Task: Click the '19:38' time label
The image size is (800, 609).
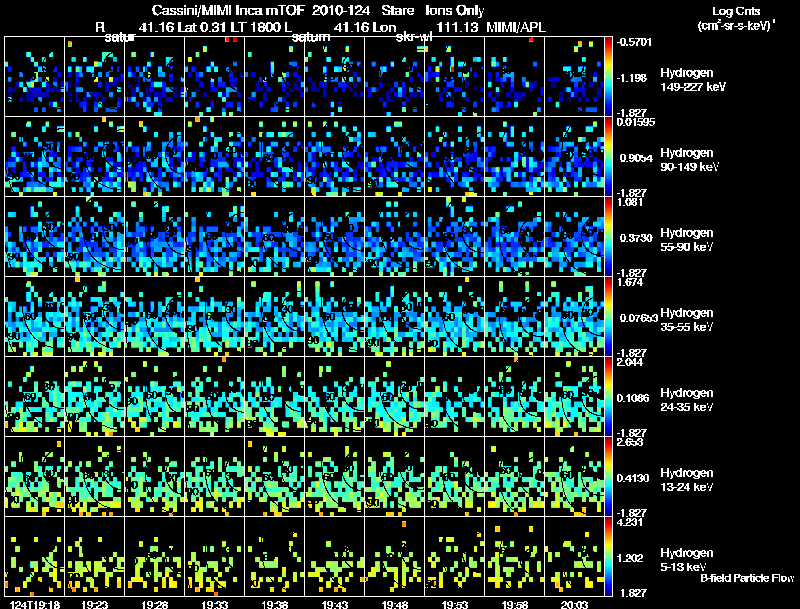Action: click(274, 604)
